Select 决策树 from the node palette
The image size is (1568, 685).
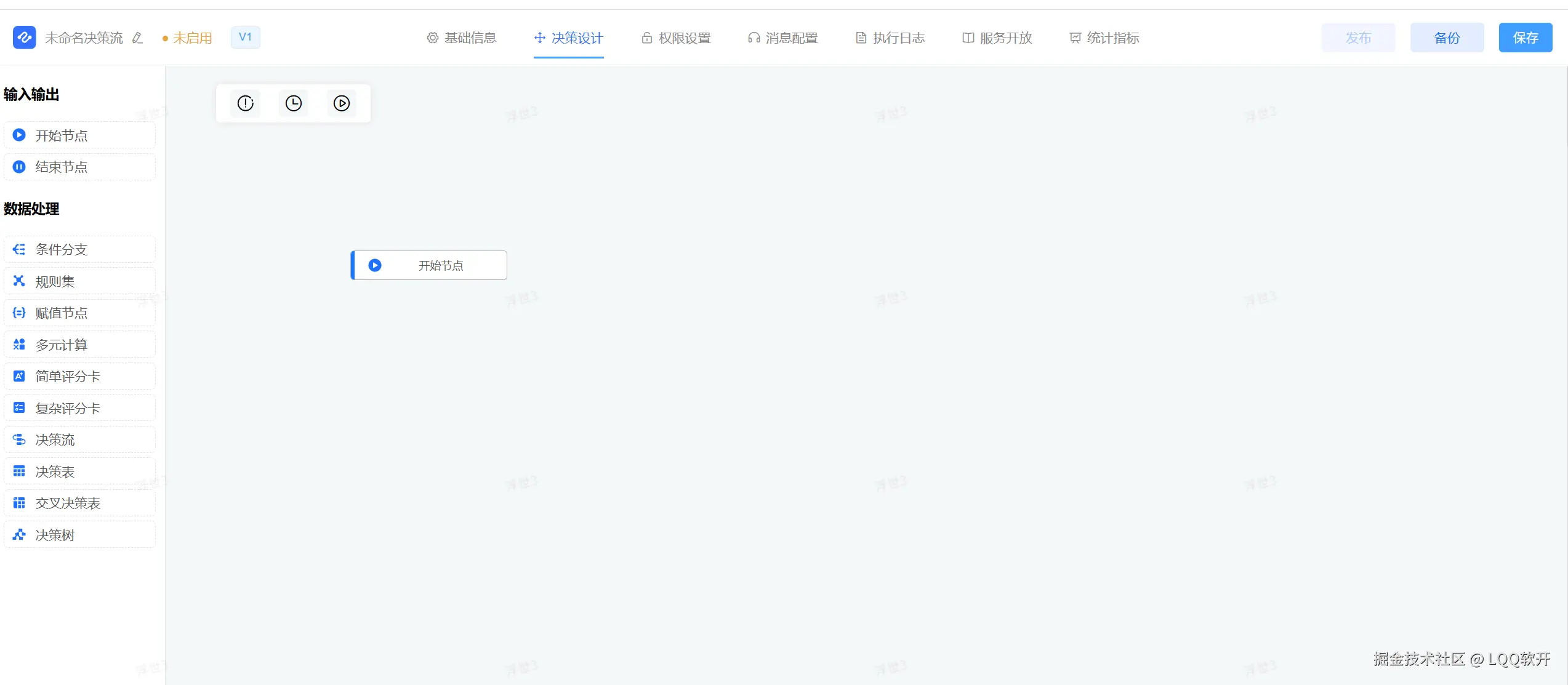(x=79, y=535)
